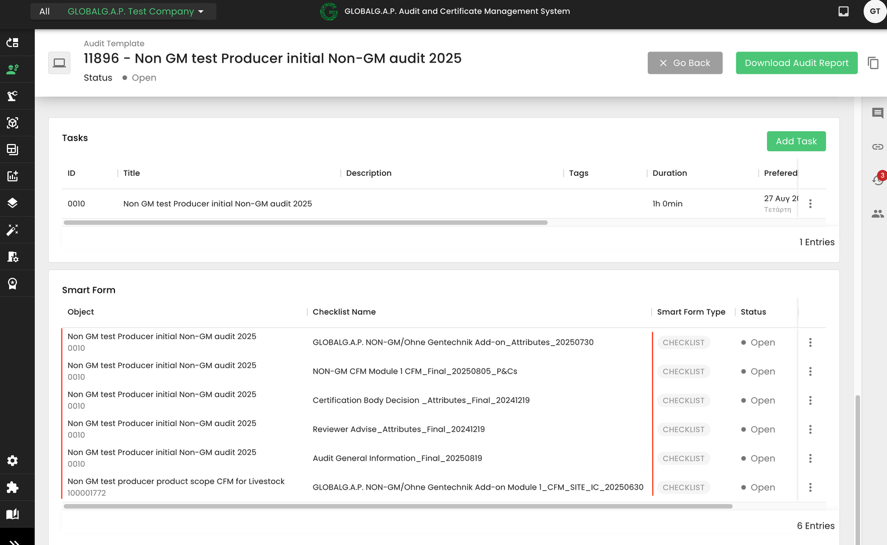Click the Go Back button

coord(685,63)
